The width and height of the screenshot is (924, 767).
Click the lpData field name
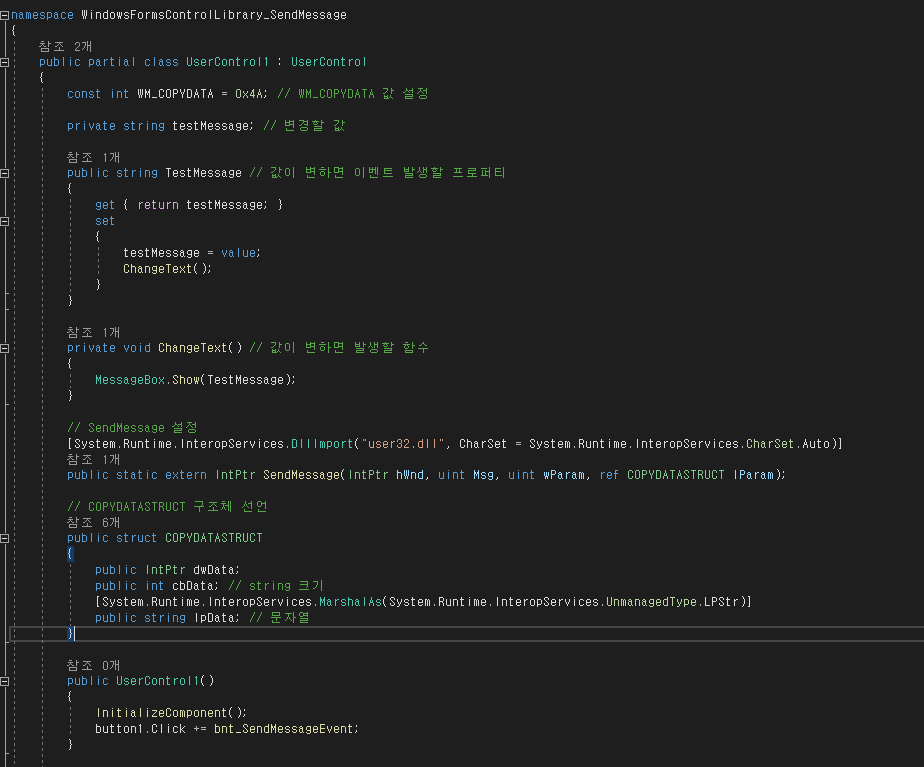pos(214,617)
